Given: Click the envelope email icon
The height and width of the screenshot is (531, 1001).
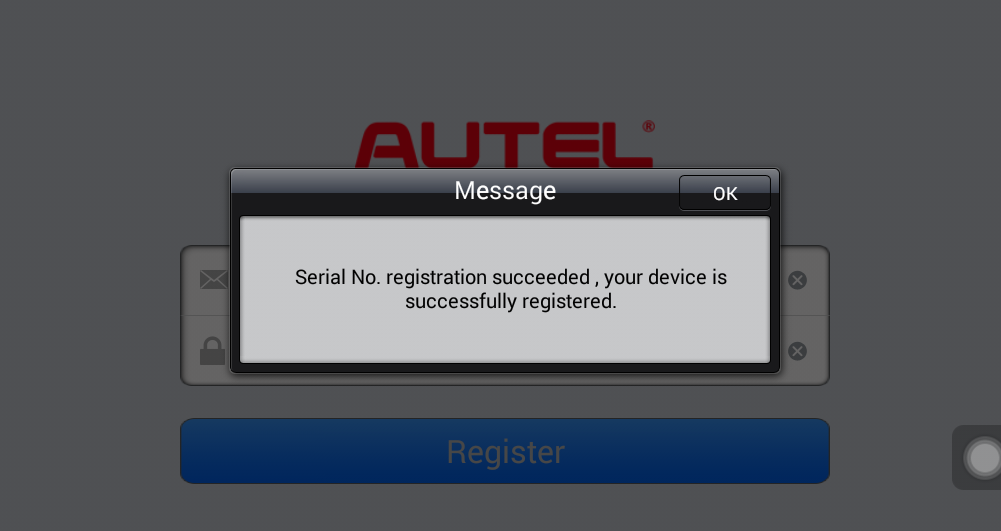Looking at the screenshot, I should tap(214, 280).
